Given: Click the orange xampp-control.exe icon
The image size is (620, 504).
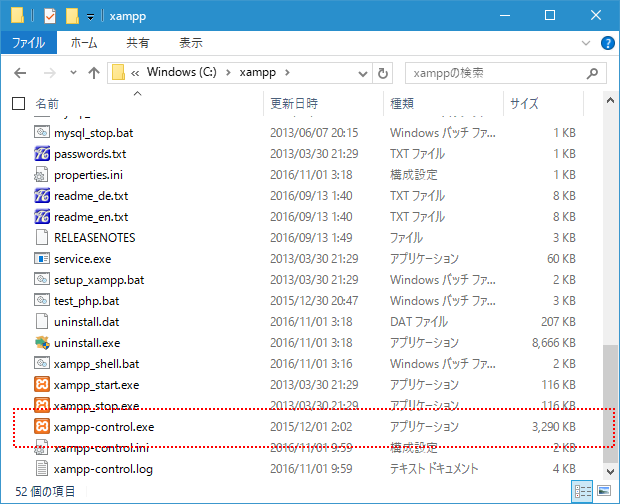Looking at the screenshot, I should 42,426.
